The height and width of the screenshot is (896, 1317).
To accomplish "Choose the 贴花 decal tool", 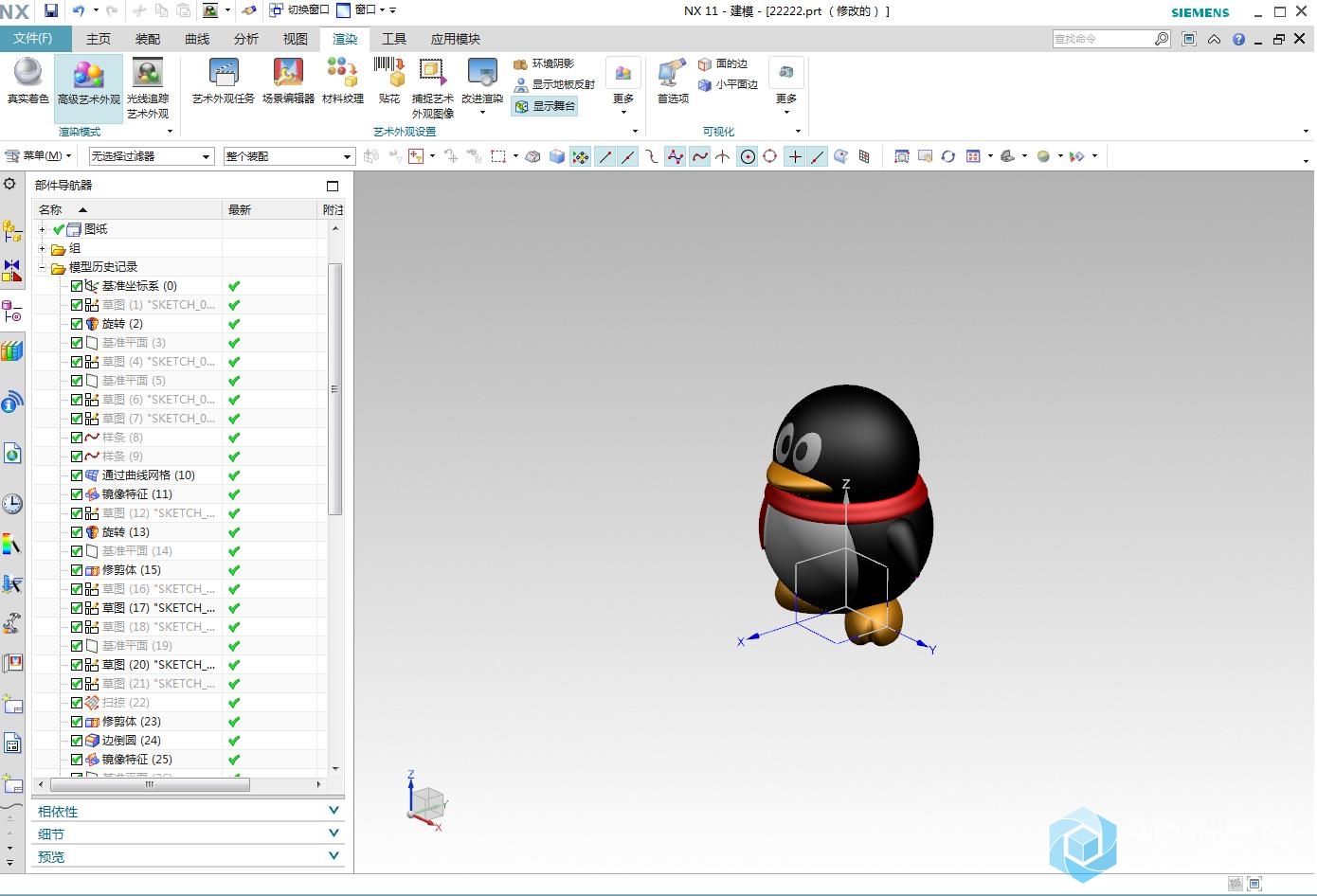I will coord(389,81).
